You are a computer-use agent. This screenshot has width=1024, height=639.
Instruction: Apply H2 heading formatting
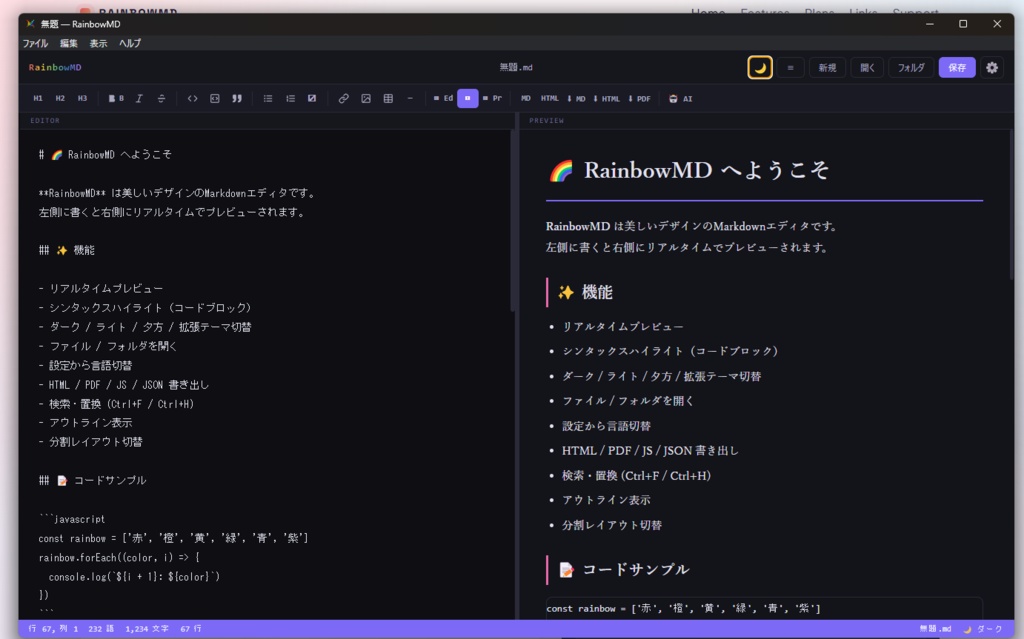(60, 98)
